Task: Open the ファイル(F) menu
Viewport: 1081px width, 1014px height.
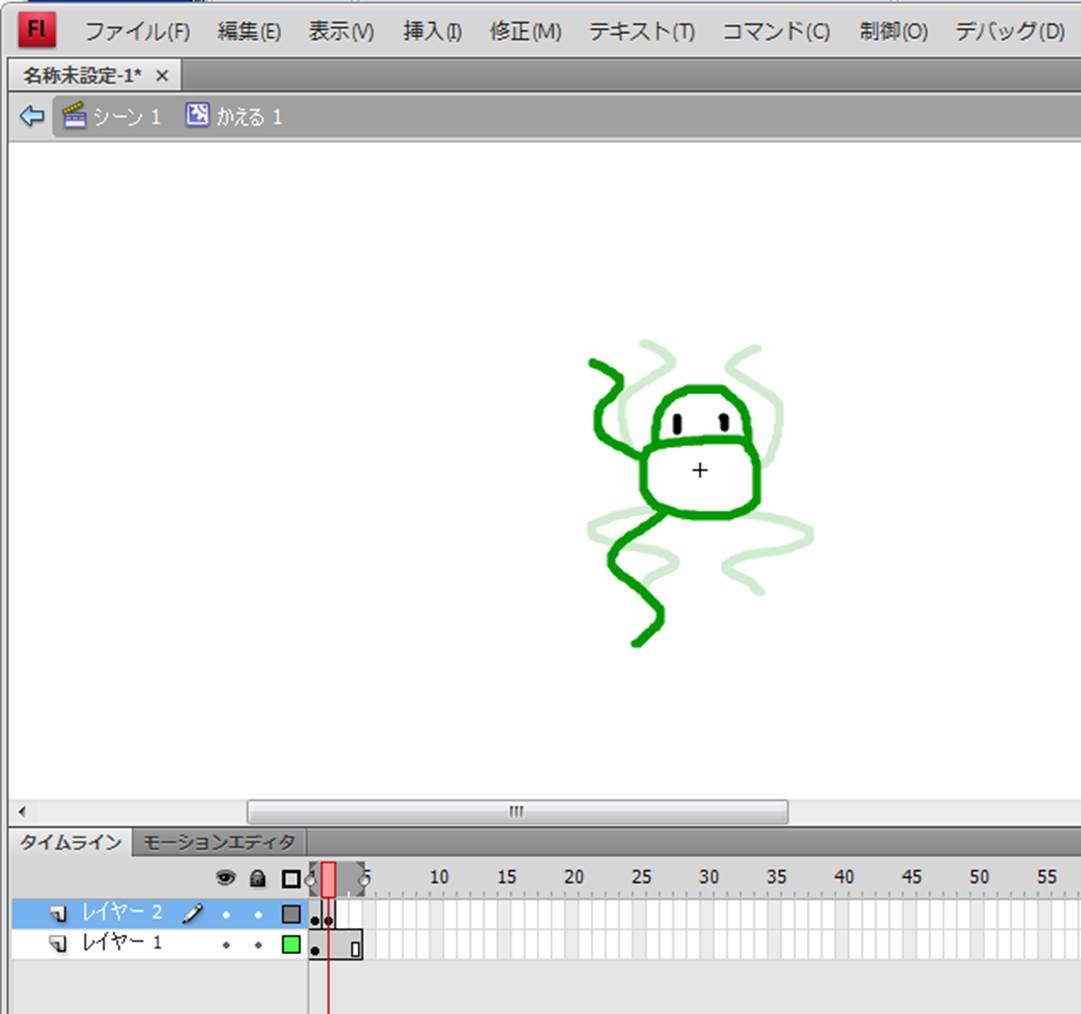Action: [x=136, y=31]
